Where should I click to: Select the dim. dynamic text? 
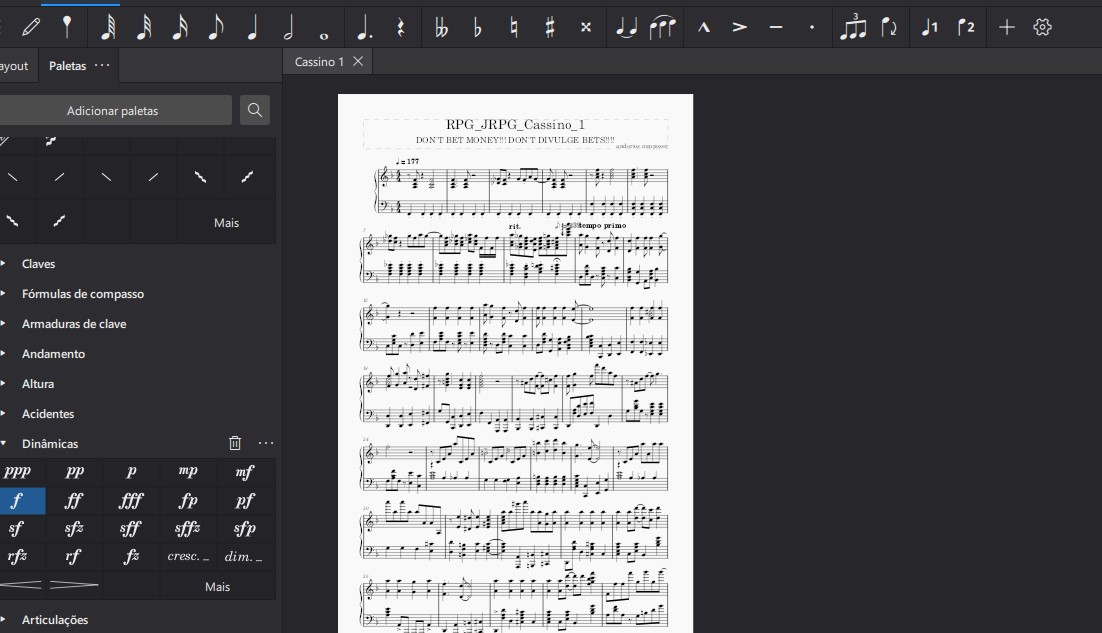point(245,556)
